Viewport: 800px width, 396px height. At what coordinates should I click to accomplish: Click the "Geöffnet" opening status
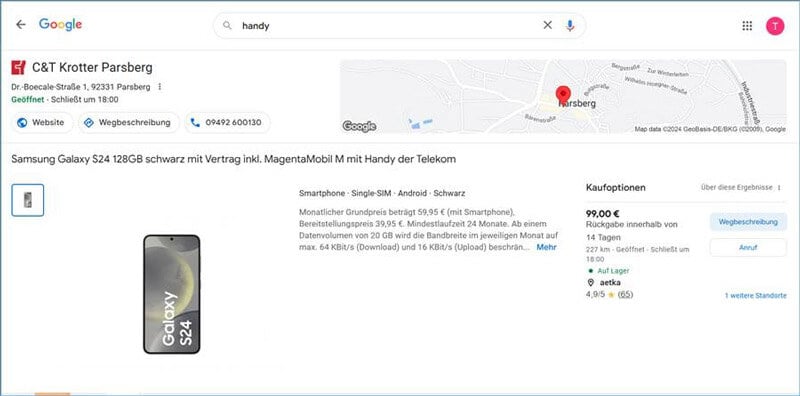coord(28,100)
